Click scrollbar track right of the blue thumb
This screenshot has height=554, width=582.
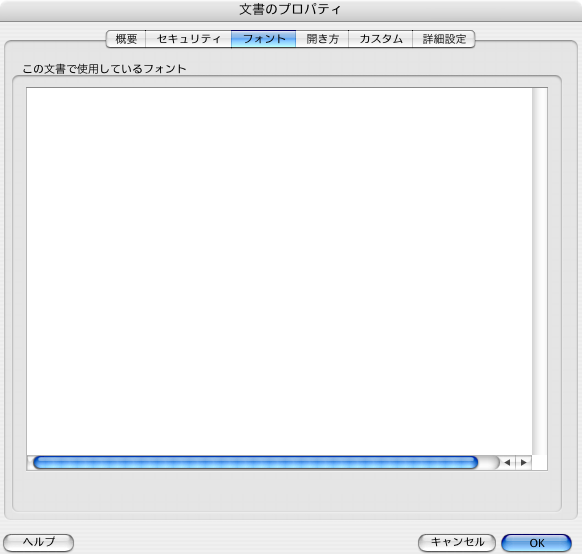[488, 462]
